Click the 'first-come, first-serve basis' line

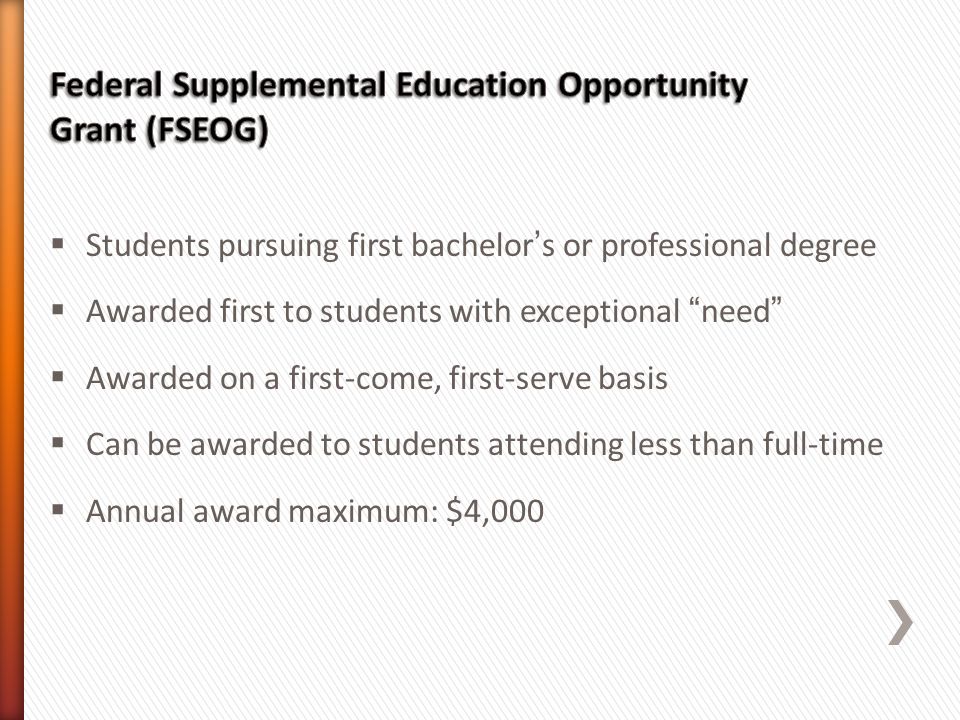377,378
